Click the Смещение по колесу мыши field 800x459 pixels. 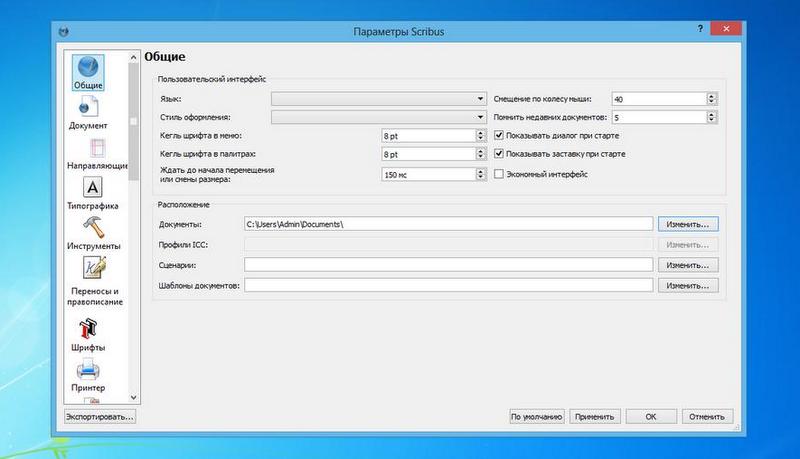[x=660, y=99]
